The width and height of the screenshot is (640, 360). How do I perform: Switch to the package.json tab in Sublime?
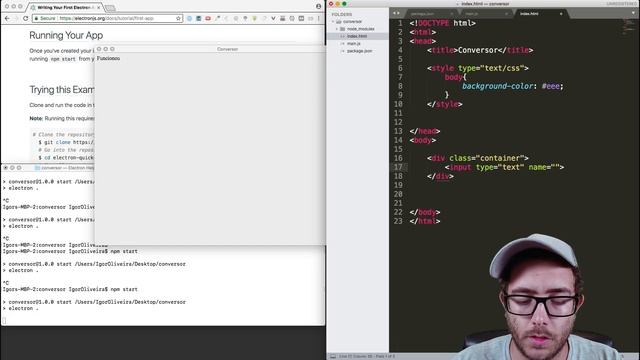click(x=422, y=13)
